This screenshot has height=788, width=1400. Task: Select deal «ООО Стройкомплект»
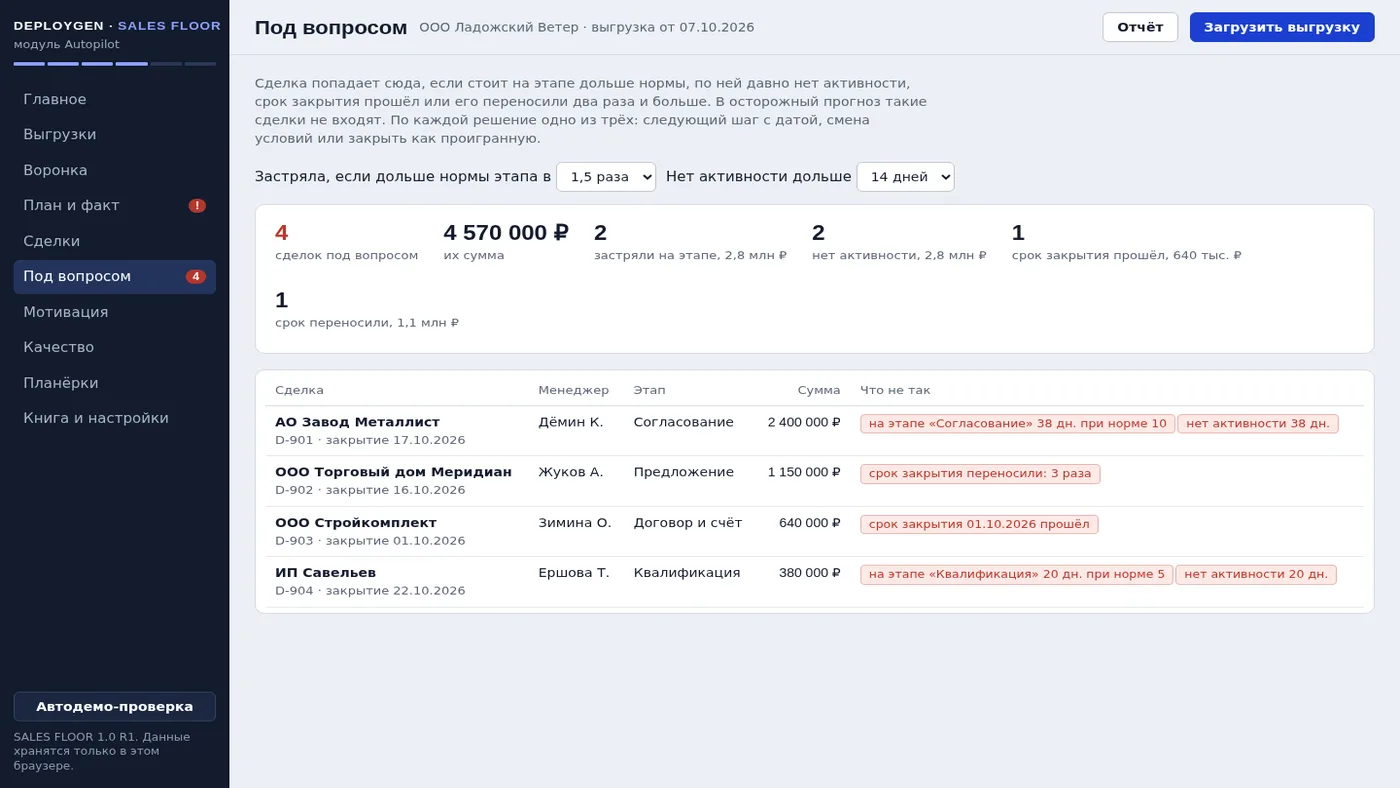point(356,523)
